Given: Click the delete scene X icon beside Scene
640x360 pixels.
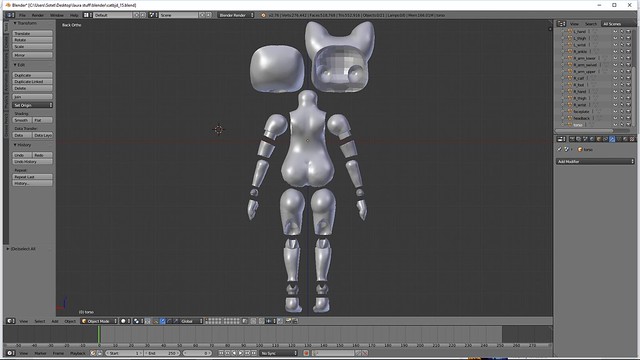Looking at the screenshot, I should point(209,15).
